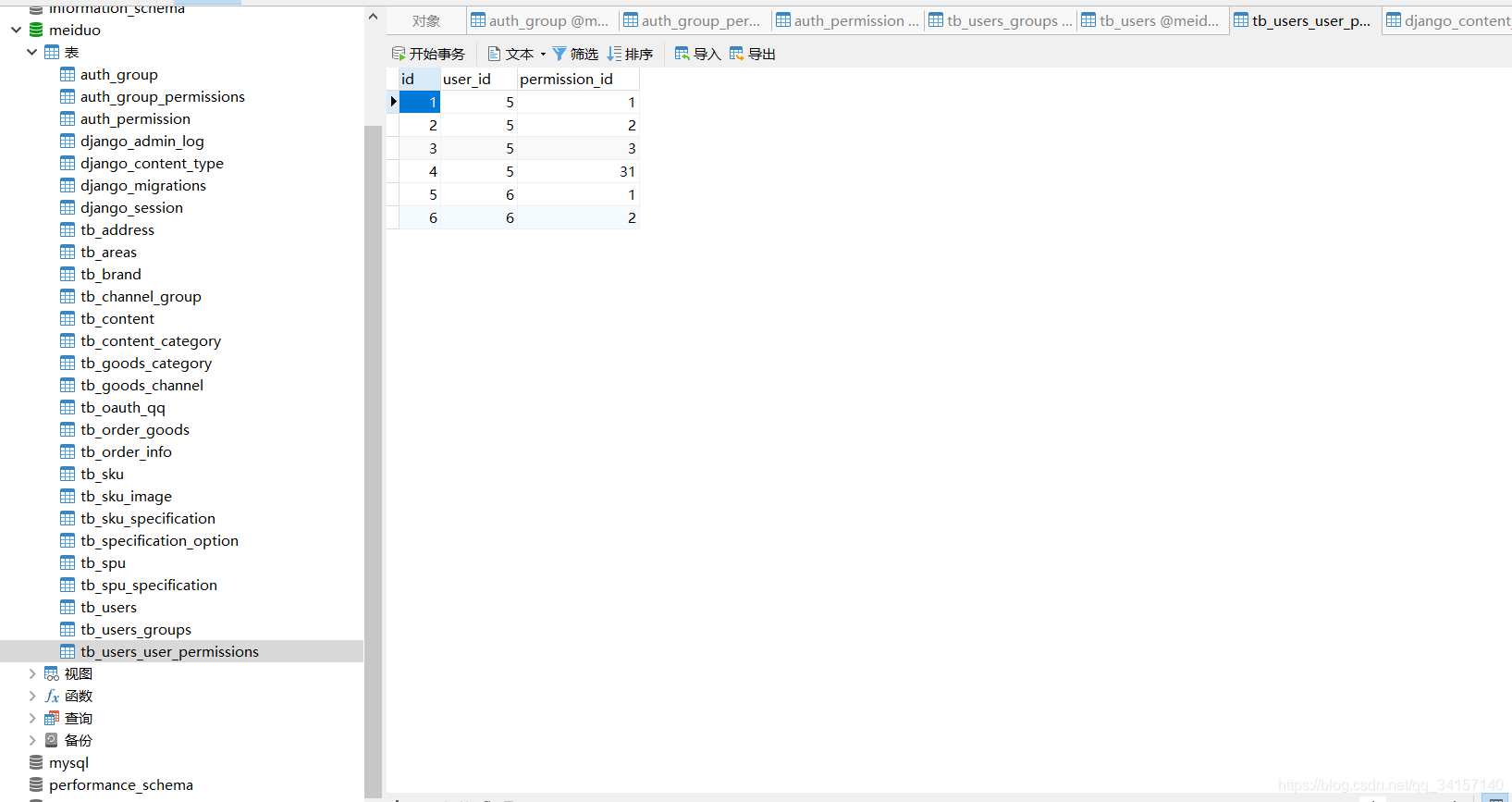The width and height of the screenshot is (1512, 802).
Task: Click the django_session table icon
Action: (68, 207)
